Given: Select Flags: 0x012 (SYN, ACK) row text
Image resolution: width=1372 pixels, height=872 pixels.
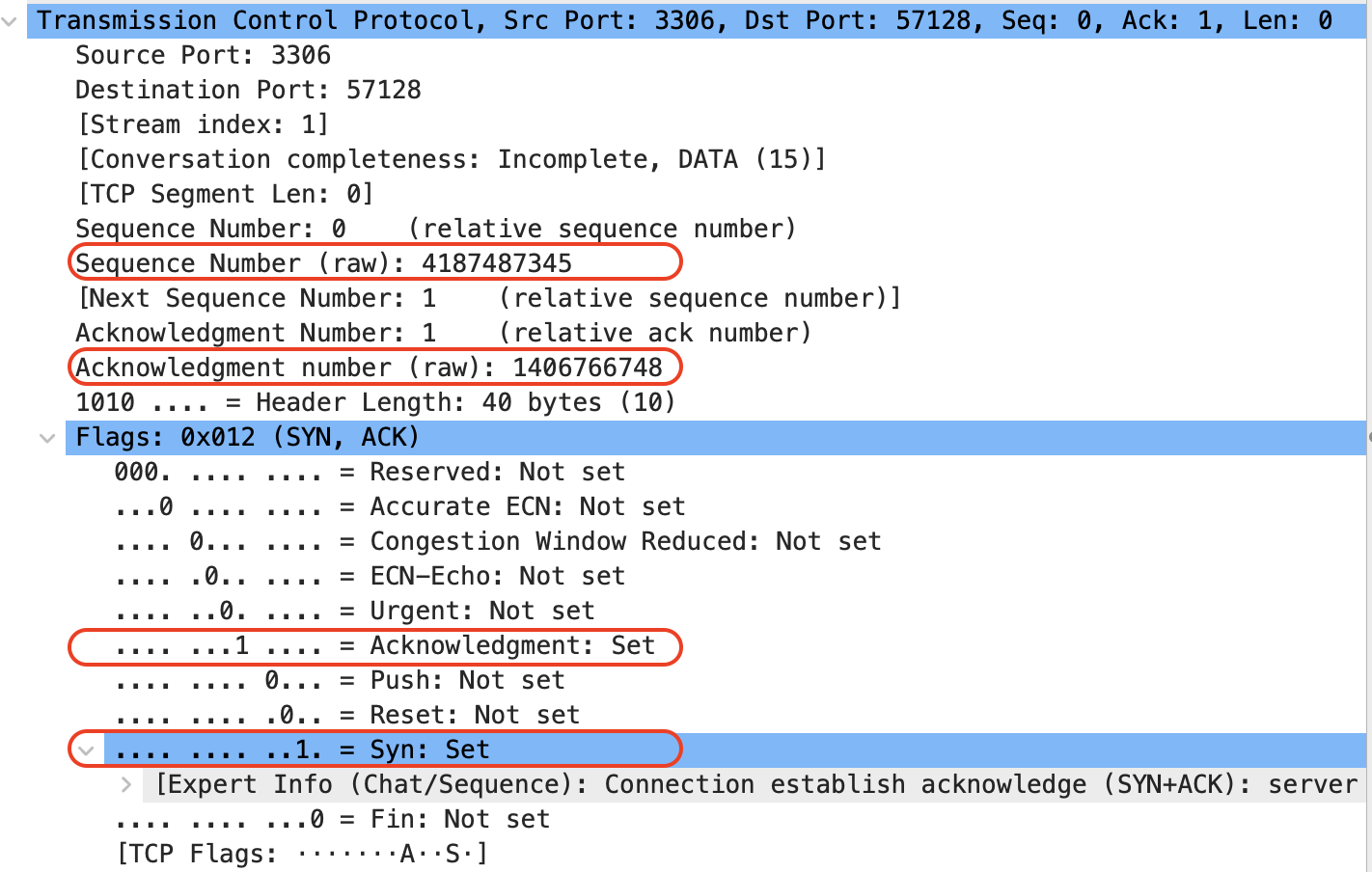Looking at the screenshot, I should [x=247, y=437].
